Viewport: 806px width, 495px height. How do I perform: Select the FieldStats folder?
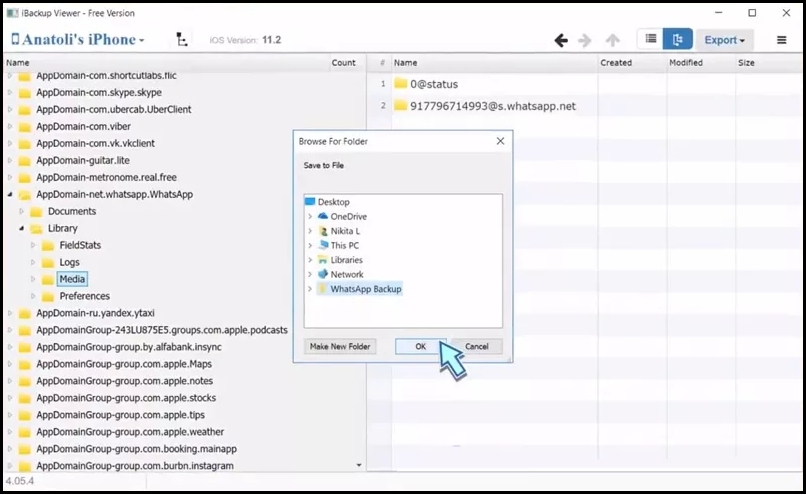pyautogui.click(x=80, y=245)
